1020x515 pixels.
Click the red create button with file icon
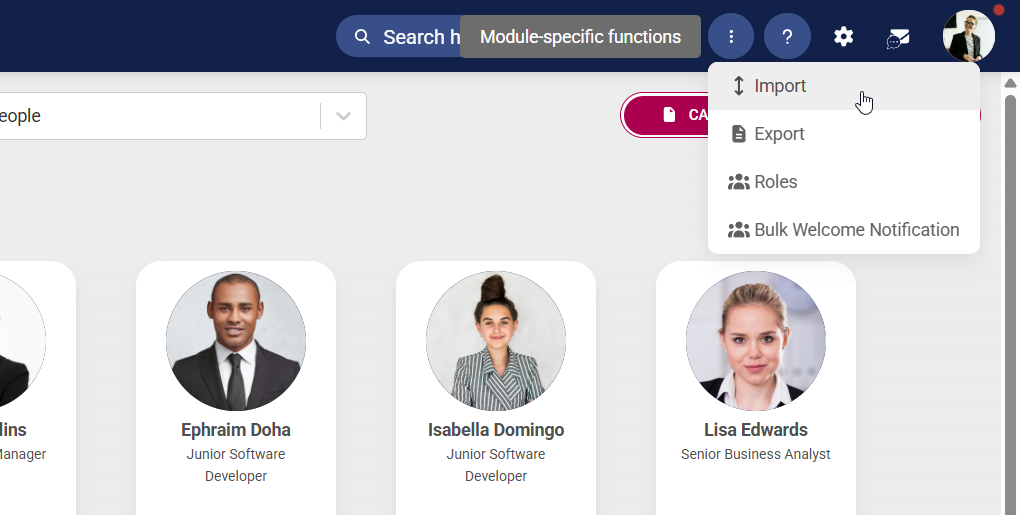[x=665, y=114]
